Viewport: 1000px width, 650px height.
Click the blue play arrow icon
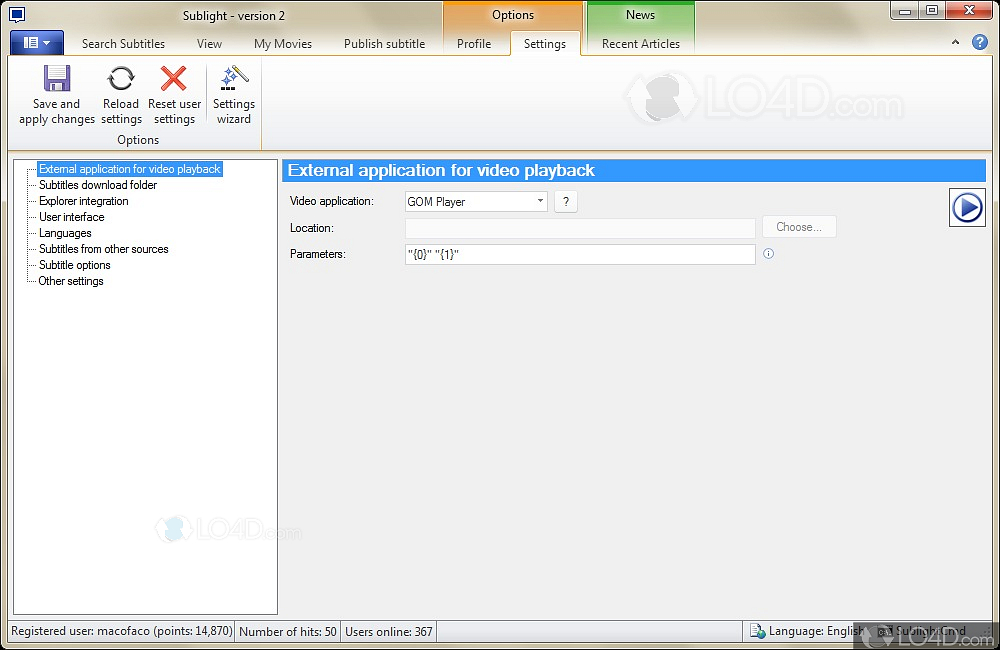967,207
